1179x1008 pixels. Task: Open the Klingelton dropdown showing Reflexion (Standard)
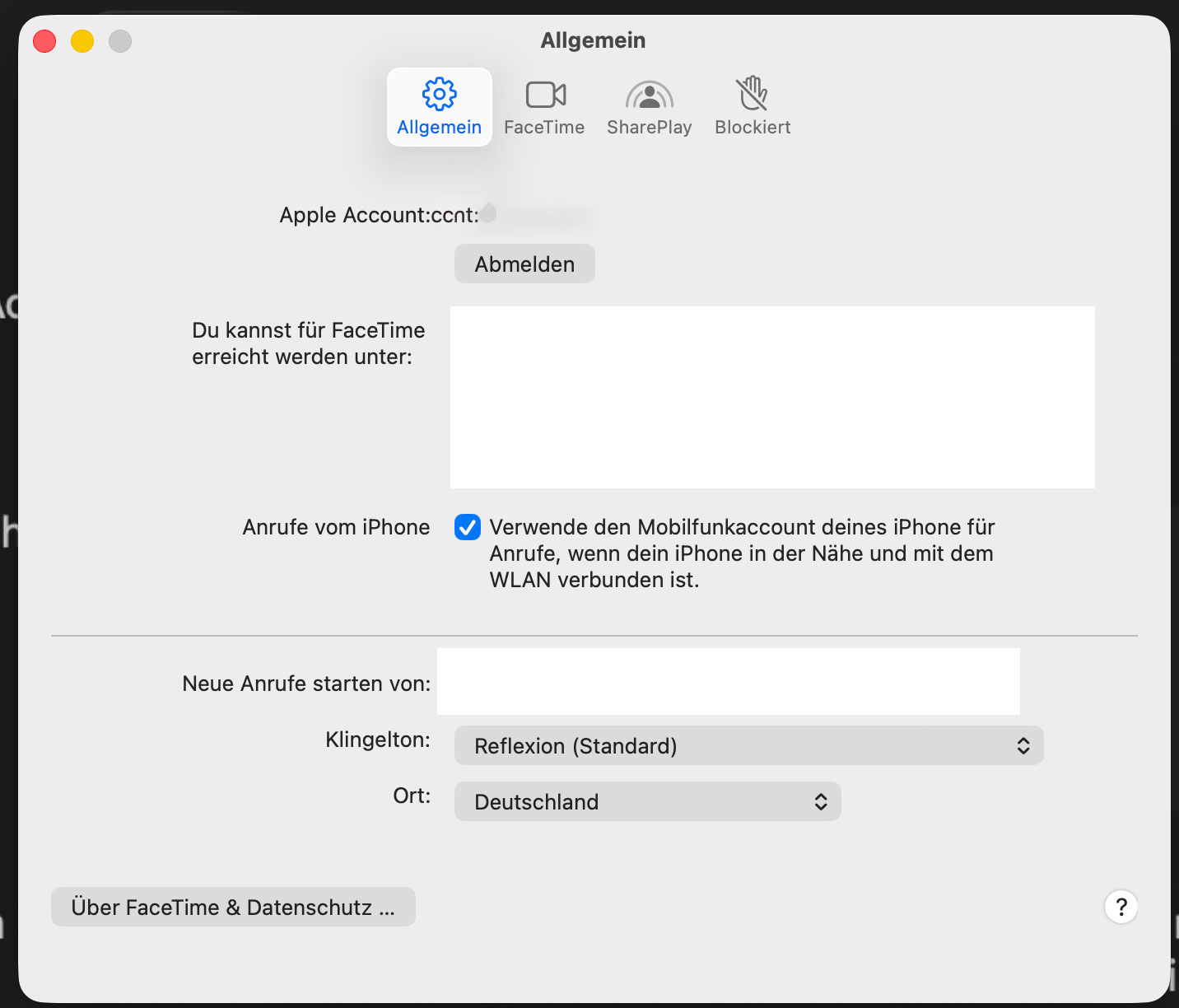click(748, 745)
